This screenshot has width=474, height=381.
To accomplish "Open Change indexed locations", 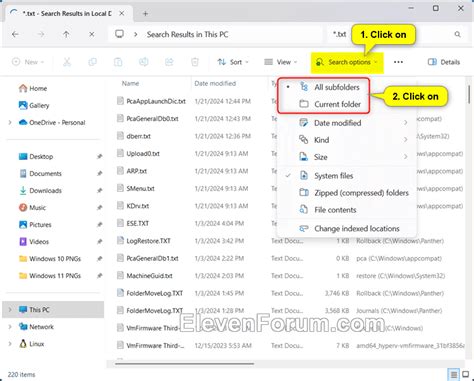I will (347, 229).
